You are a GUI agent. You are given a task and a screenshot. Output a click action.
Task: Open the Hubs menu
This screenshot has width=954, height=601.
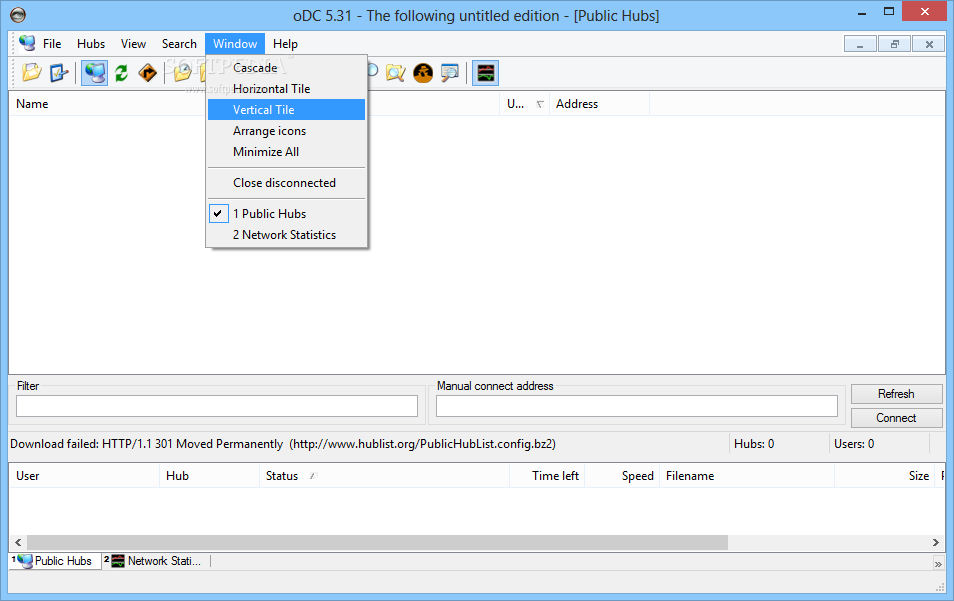click(x=91, y=44)
